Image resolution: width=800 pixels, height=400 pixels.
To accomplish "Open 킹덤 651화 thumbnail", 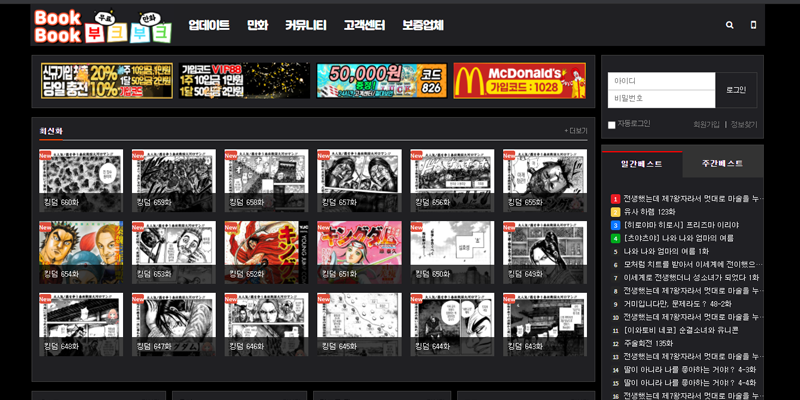I will tap(359, 253).
